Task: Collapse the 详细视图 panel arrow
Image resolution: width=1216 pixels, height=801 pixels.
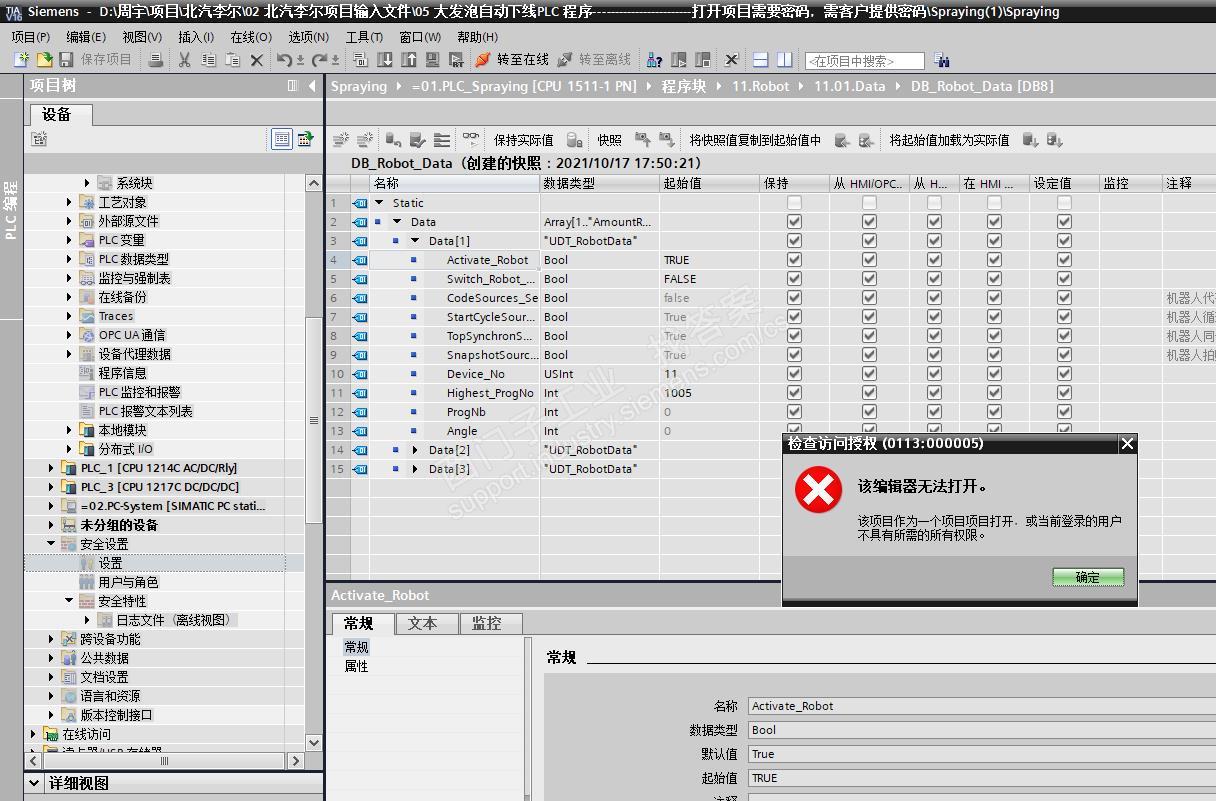Action: [x=35, y=783]
